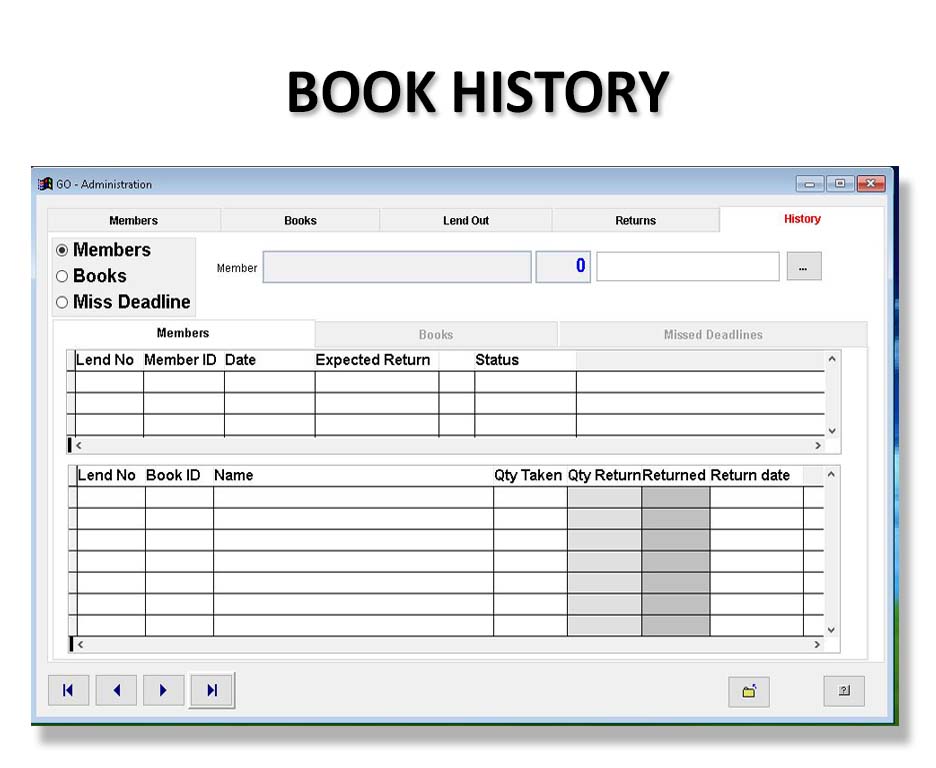
Task: Jump to the last record button
Action: [x=211, y=690]
